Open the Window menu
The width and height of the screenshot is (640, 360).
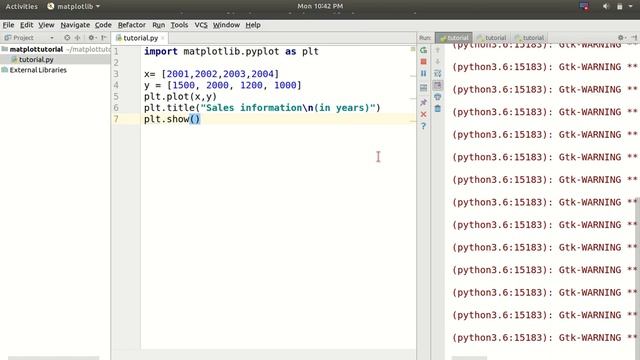(x=226, y=25)
